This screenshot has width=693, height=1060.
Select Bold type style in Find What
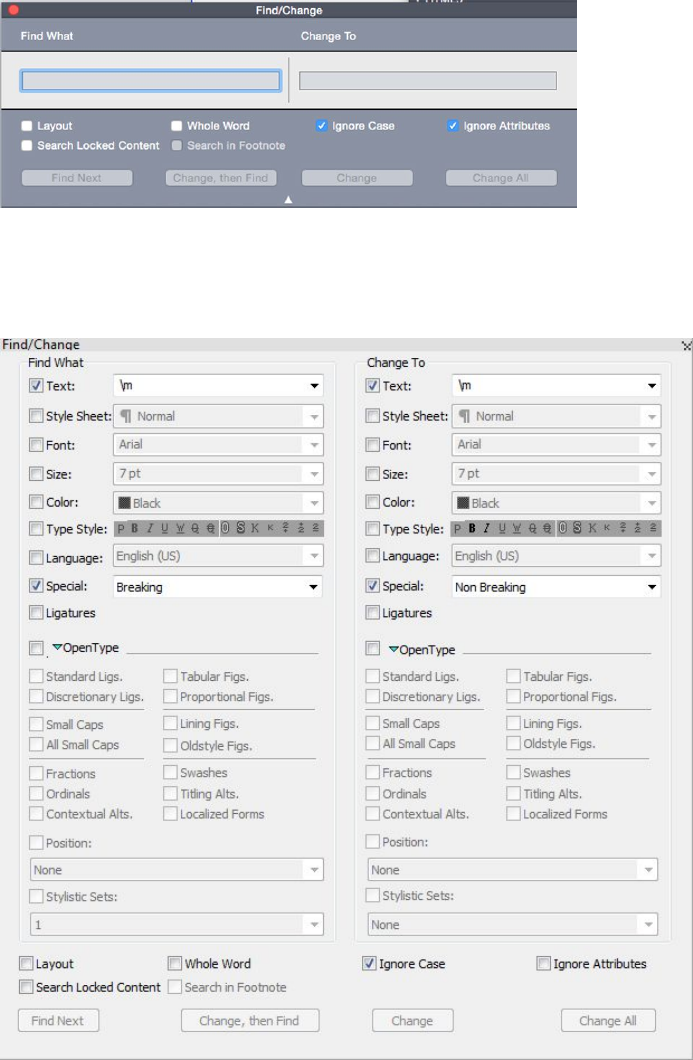[135, 529]
